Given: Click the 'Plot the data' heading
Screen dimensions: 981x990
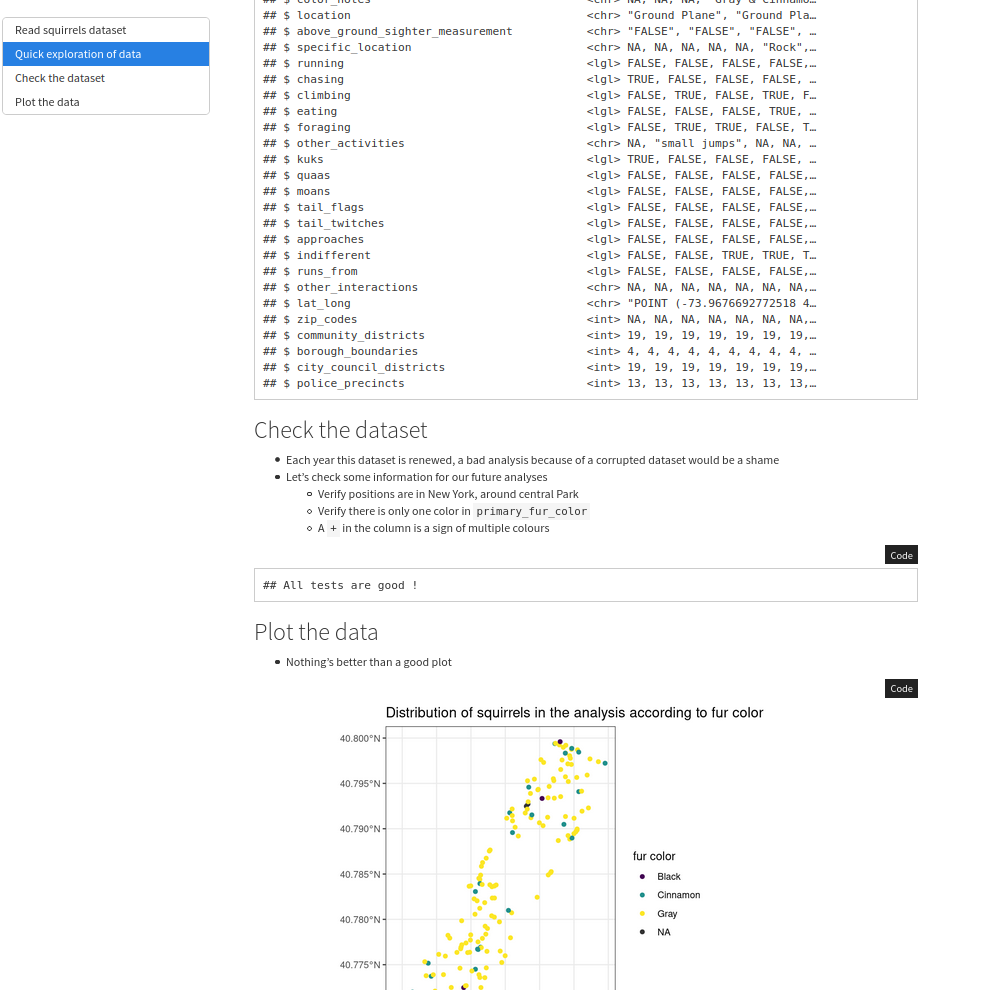Looking at the screenshot, I should coord(316,632).
